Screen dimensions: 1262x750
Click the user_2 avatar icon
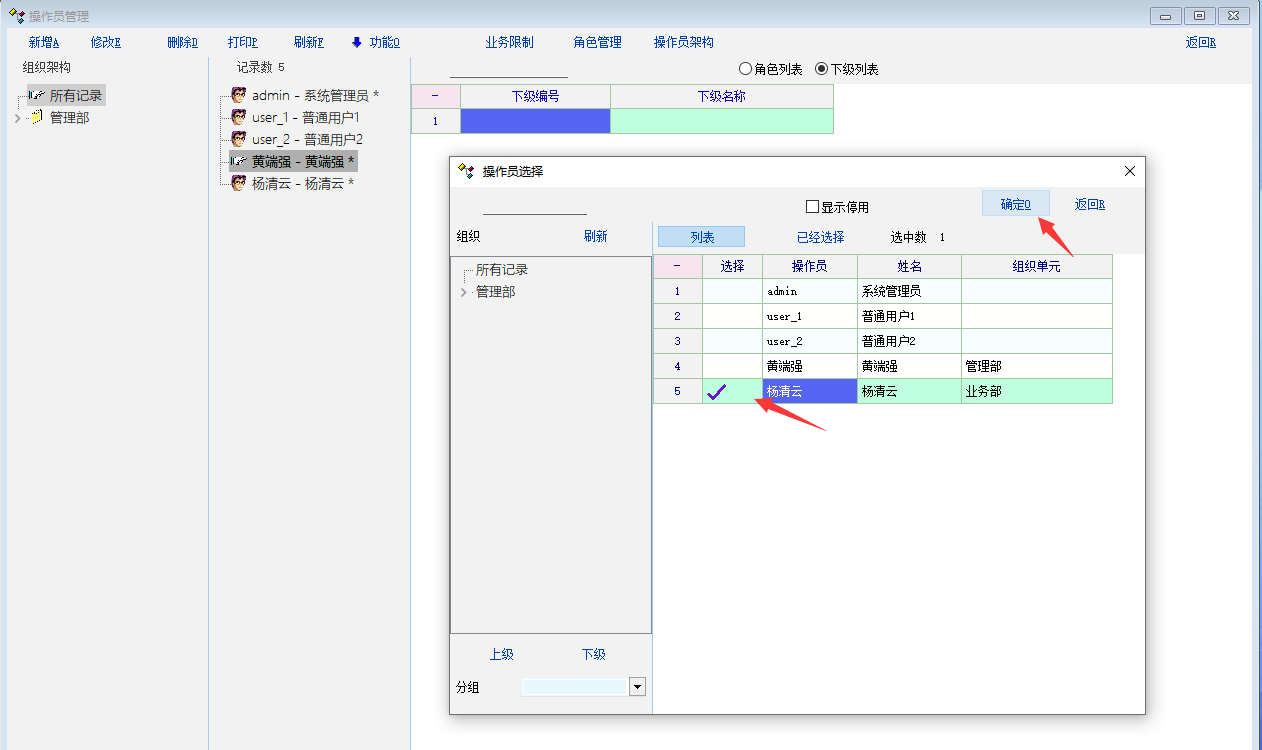tap(238, 139)
